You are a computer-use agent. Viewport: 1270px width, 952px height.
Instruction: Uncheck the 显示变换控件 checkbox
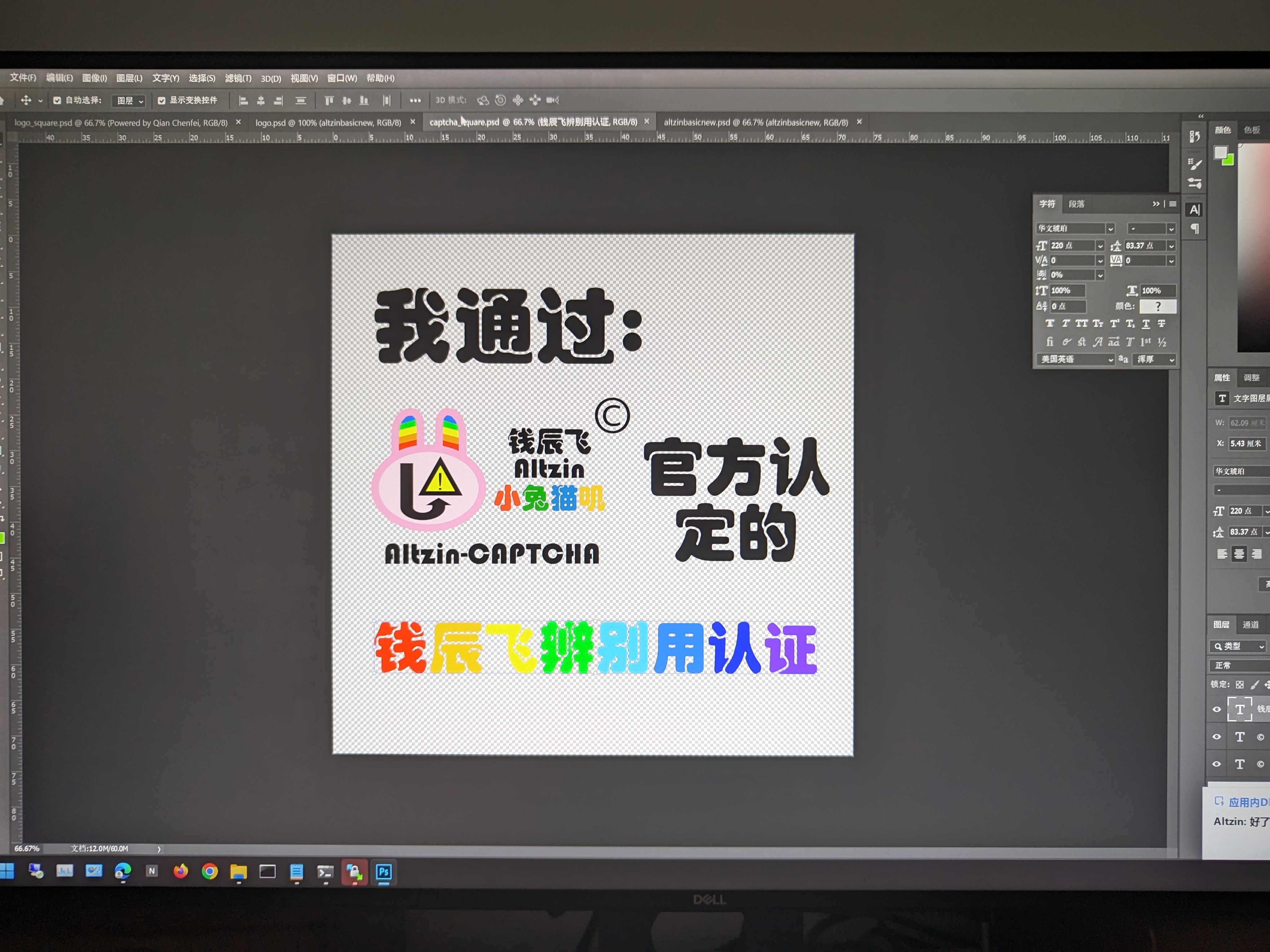pyautogui.click(x=161, y=100)
